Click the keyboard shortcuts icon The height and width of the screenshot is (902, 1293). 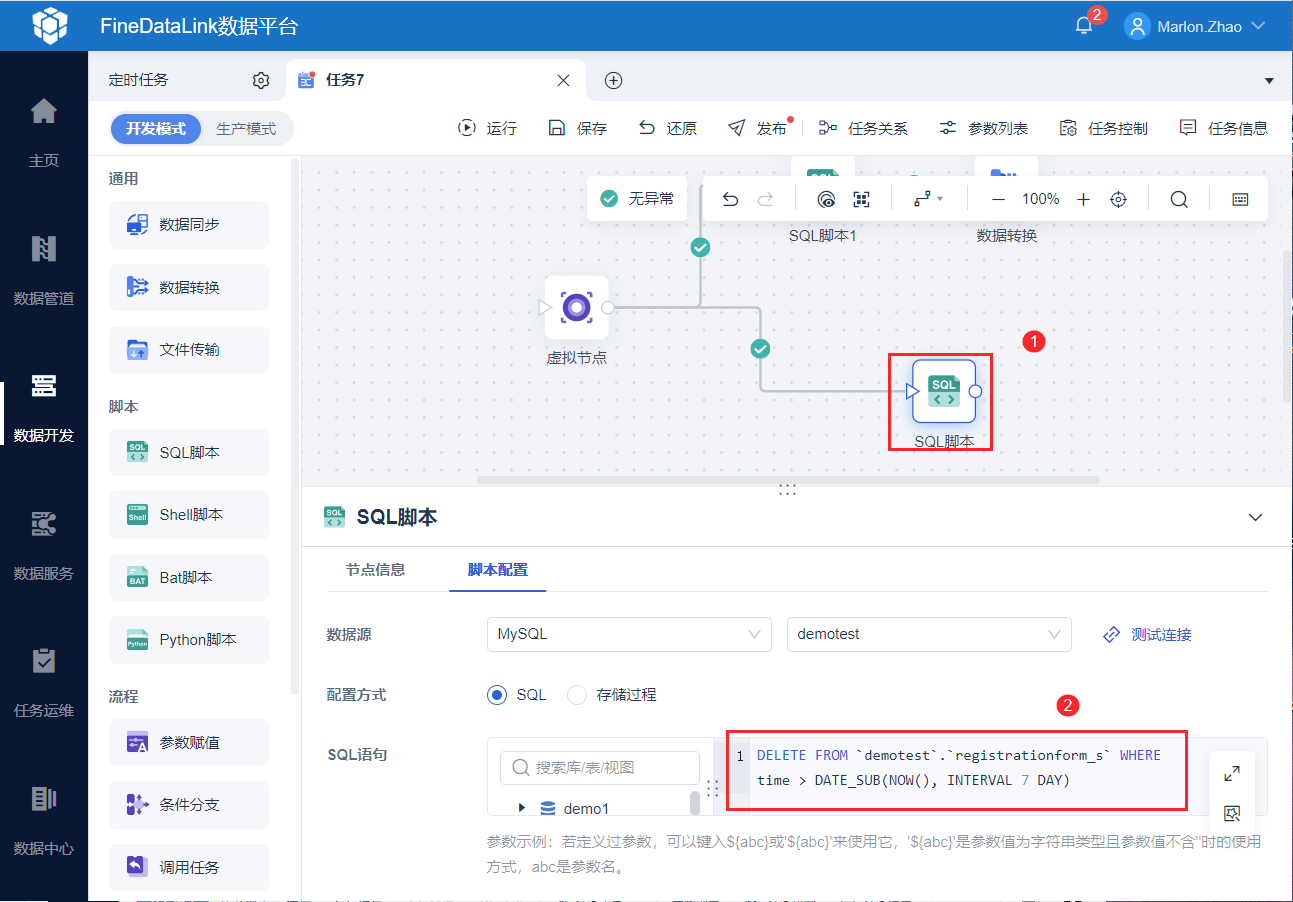1240,199
